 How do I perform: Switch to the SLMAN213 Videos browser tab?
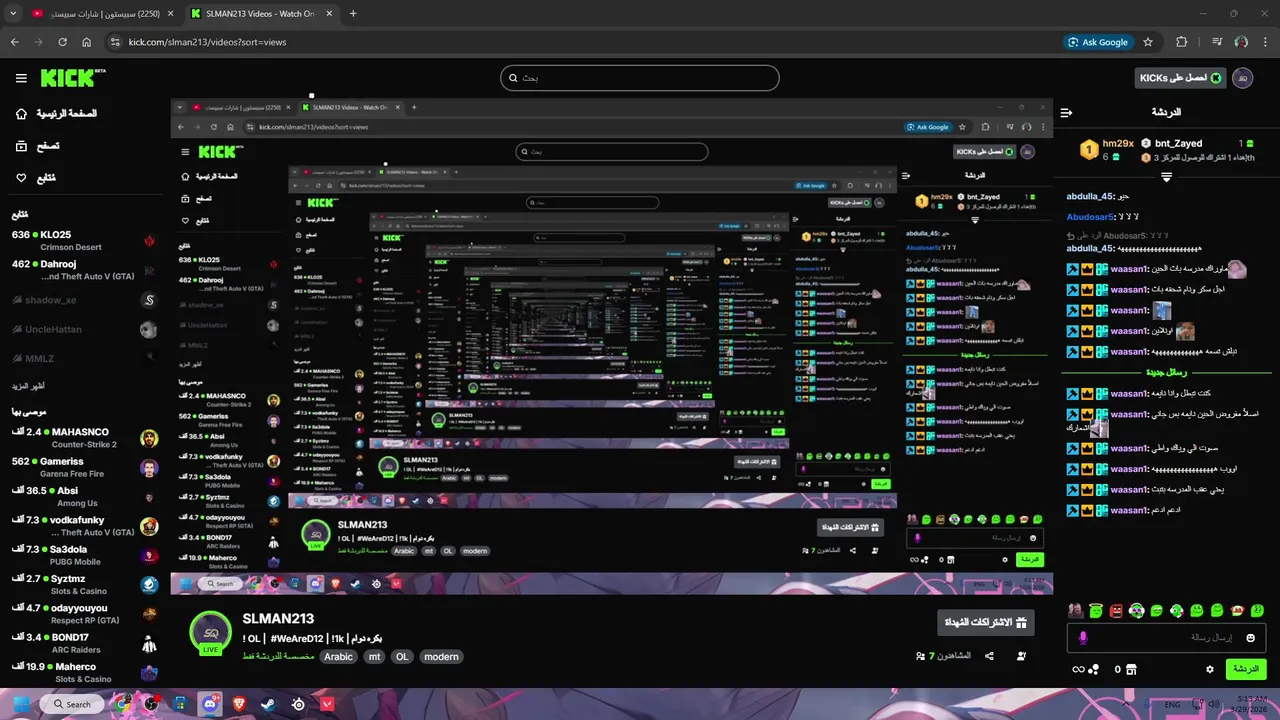[x=262, y=14]
